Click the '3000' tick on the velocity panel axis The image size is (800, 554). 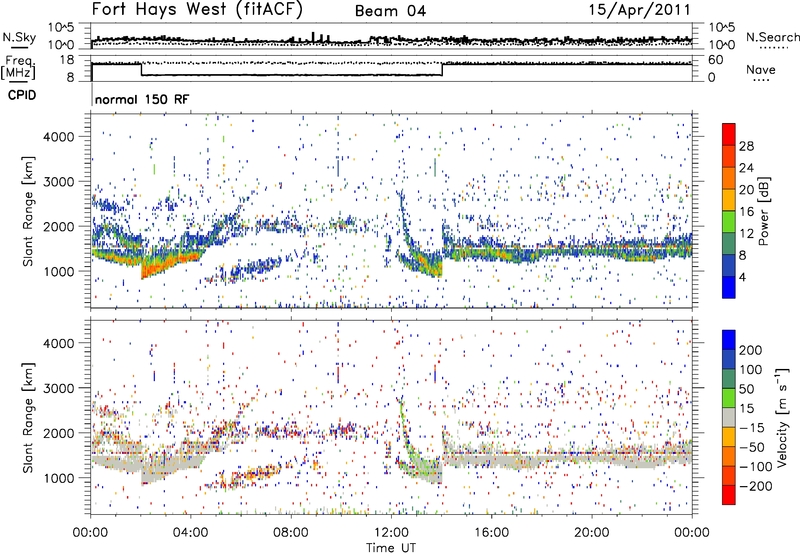[x=58, y=388]
